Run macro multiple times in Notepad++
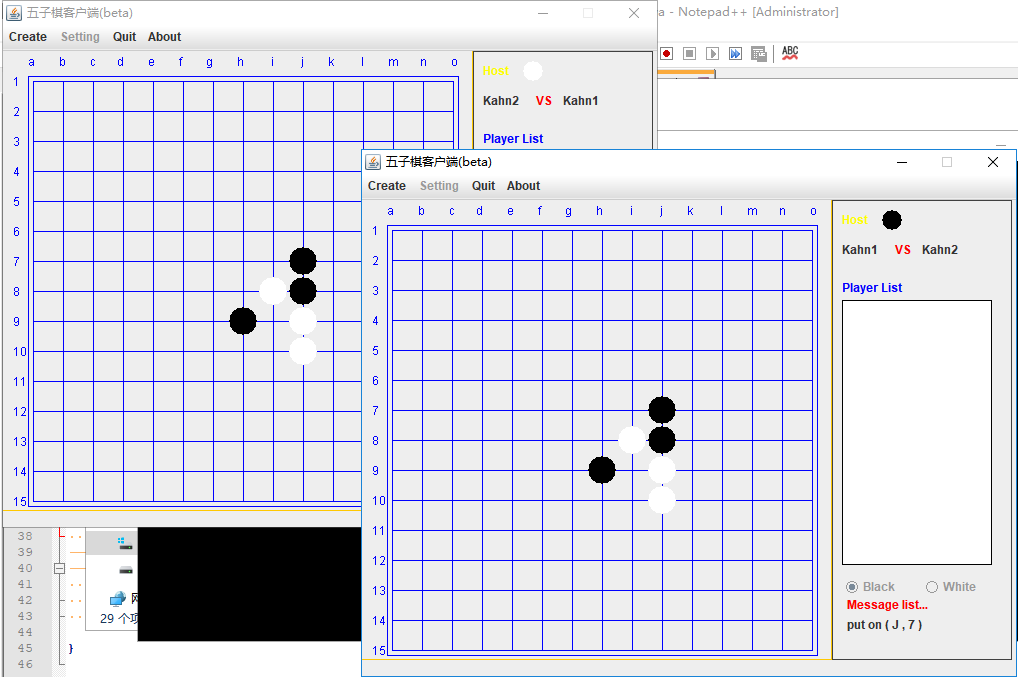Viewport: 1018px width, 677px height. [735, 54]
